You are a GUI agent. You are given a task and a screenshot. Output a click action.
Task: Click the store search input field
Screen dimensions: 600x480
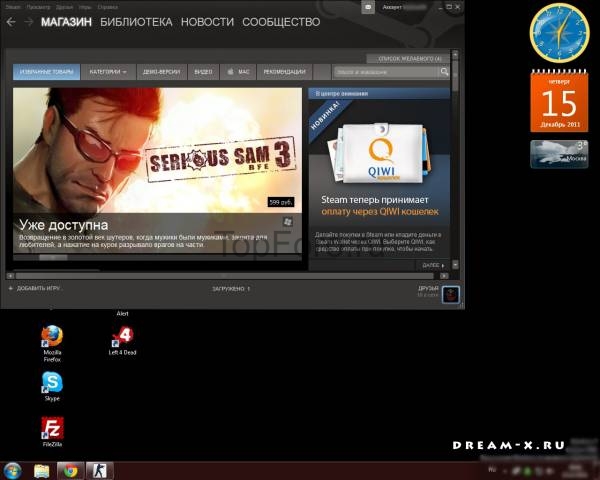[x=386, y=72]
